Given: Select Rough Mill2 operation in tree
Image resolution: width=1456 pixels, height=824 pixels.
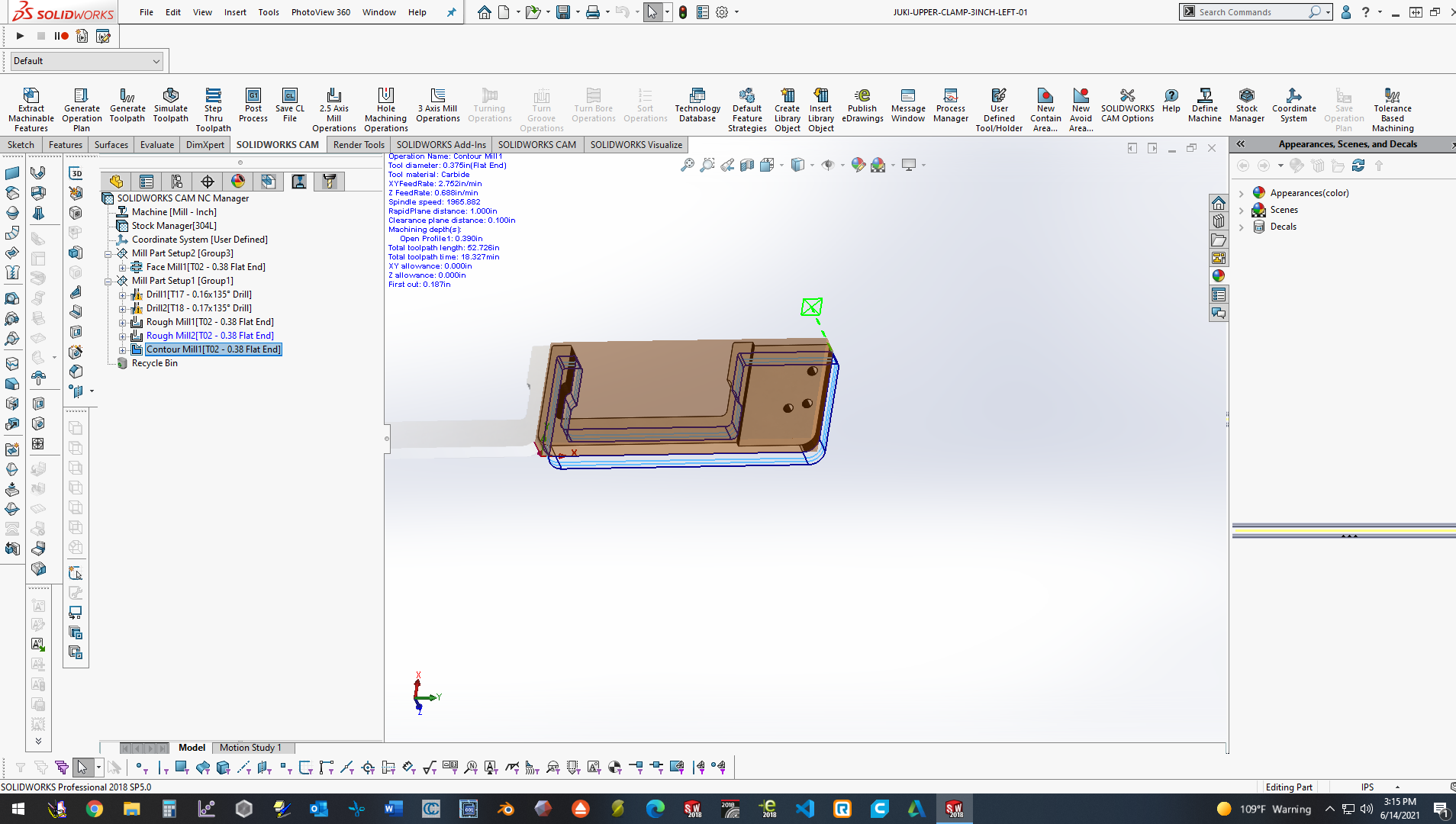Looking at the screenshot, I should pyautogui.click(x=210, y=336).
